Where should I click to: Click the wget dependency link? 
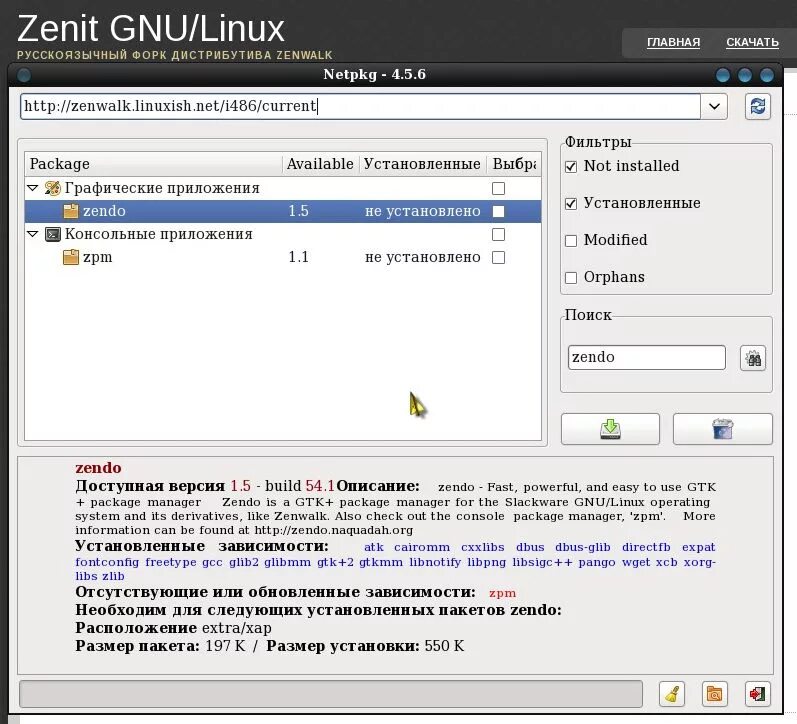636,562
